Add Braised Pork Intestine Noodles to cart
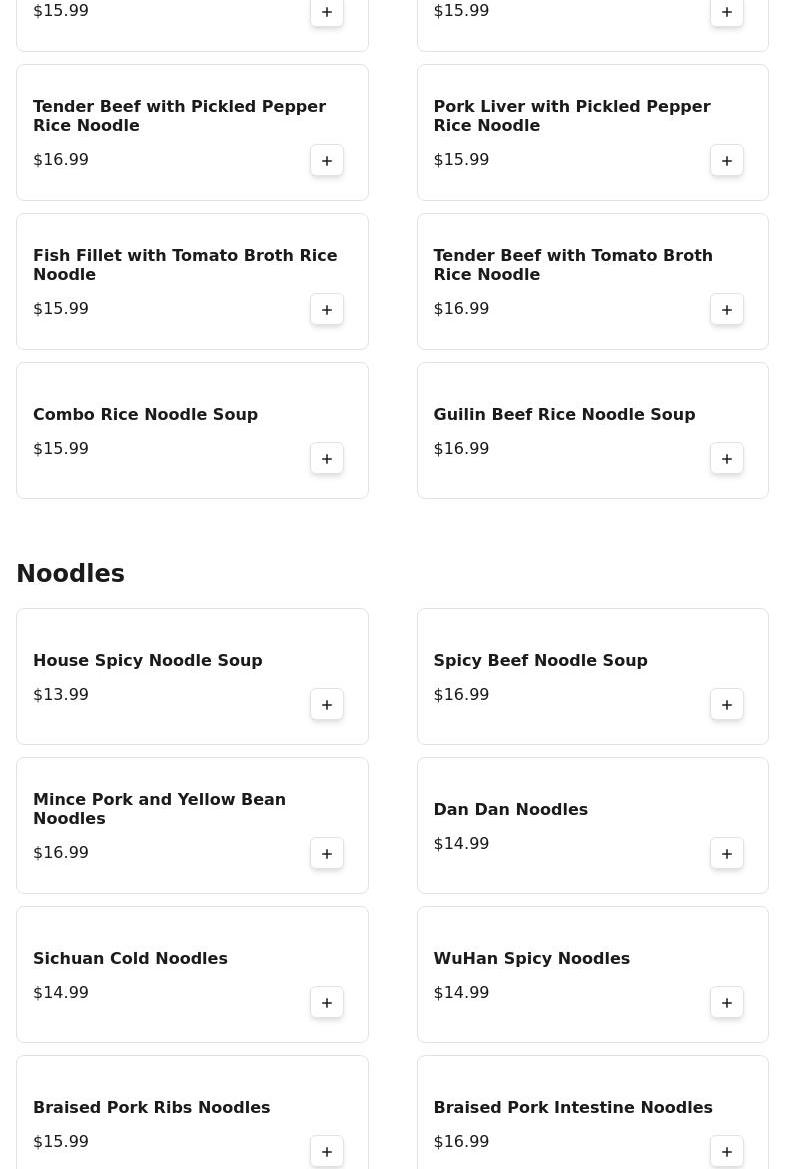 727,1152
